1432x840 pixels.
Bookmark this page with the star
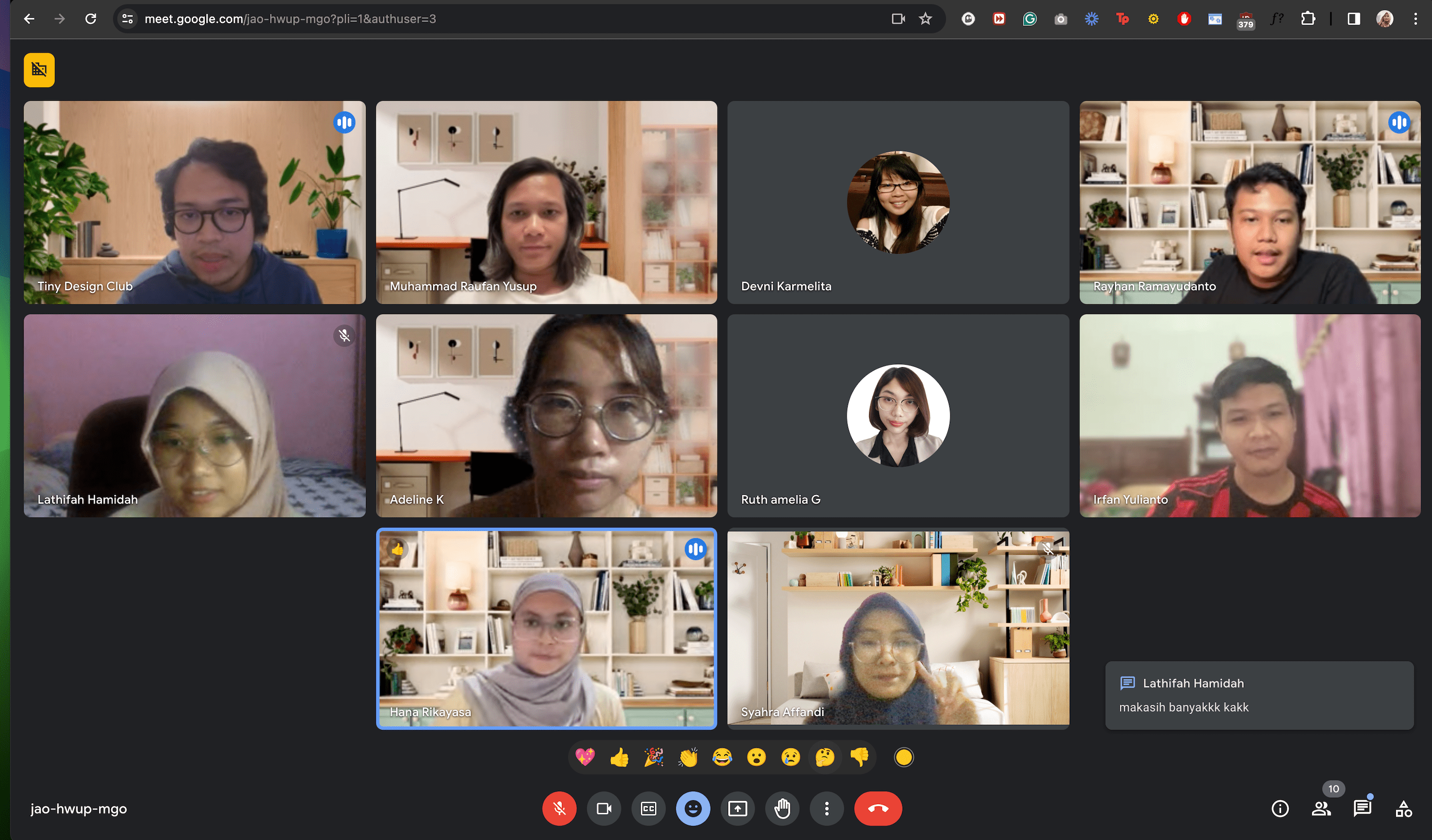click(x=925, y=19)
